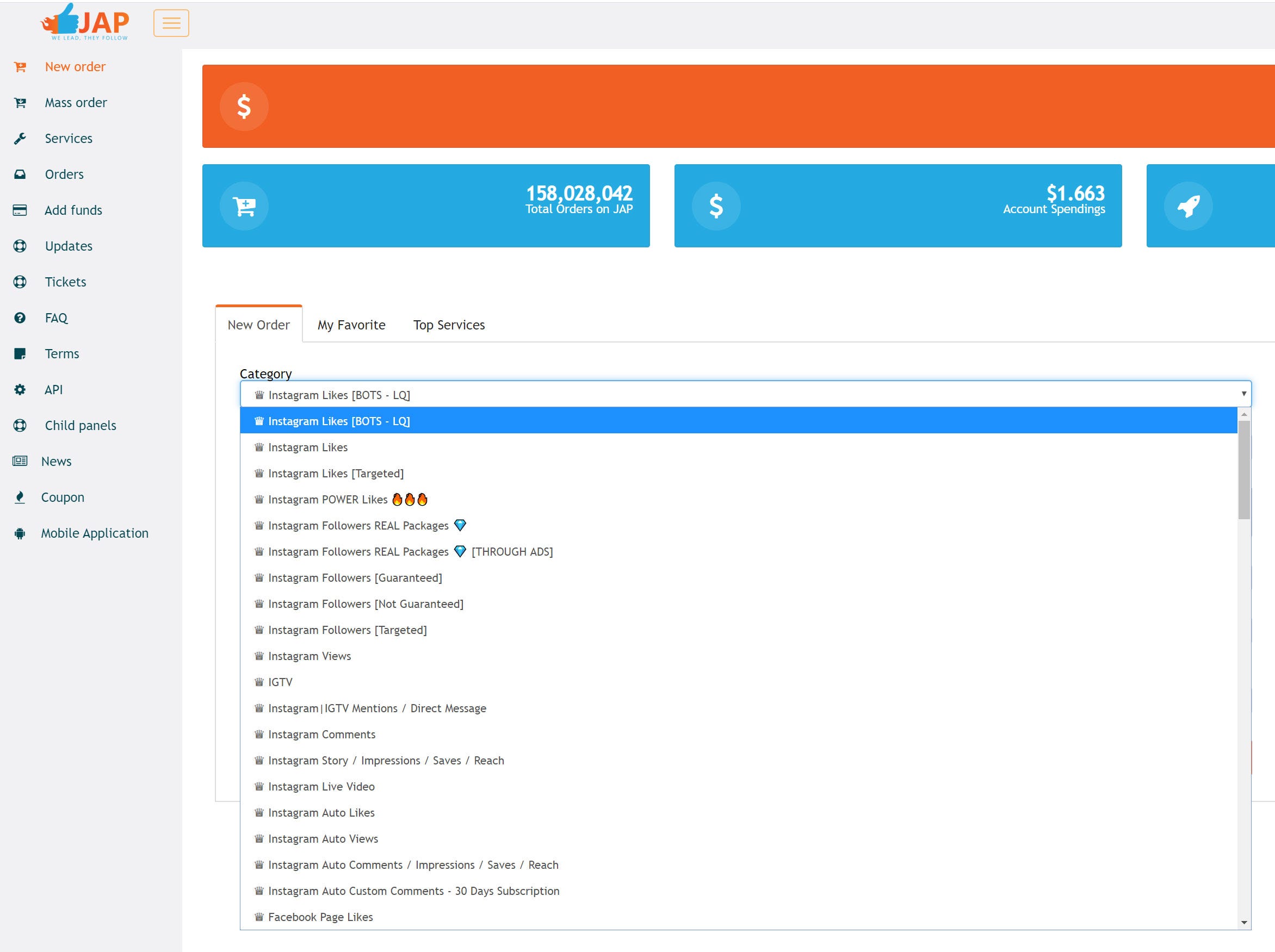Toggle the hamburger sidebar menu button
The width and height of the screenshot is (1275, 952).
pos(171,23)
